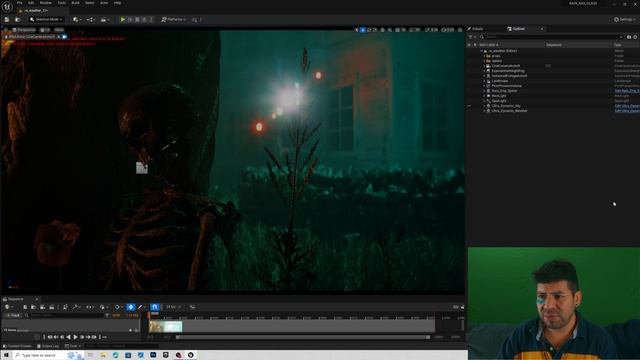Open the Settings menu in toolbar
The height and width of the screenshot is (360, 640).
[x=624, y=20]
